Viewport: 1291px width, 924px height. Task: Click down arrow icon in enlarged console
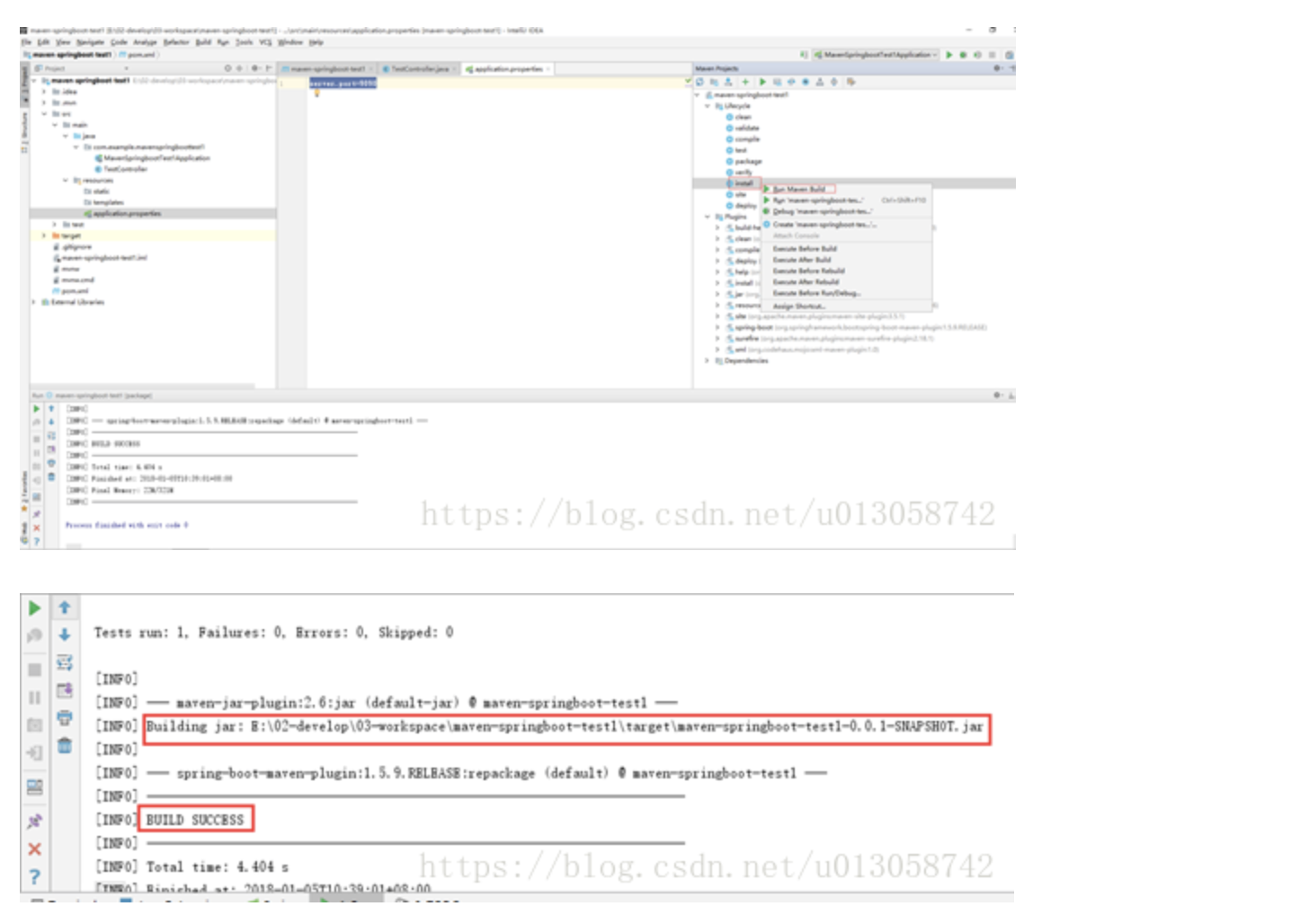pos(65,635)
